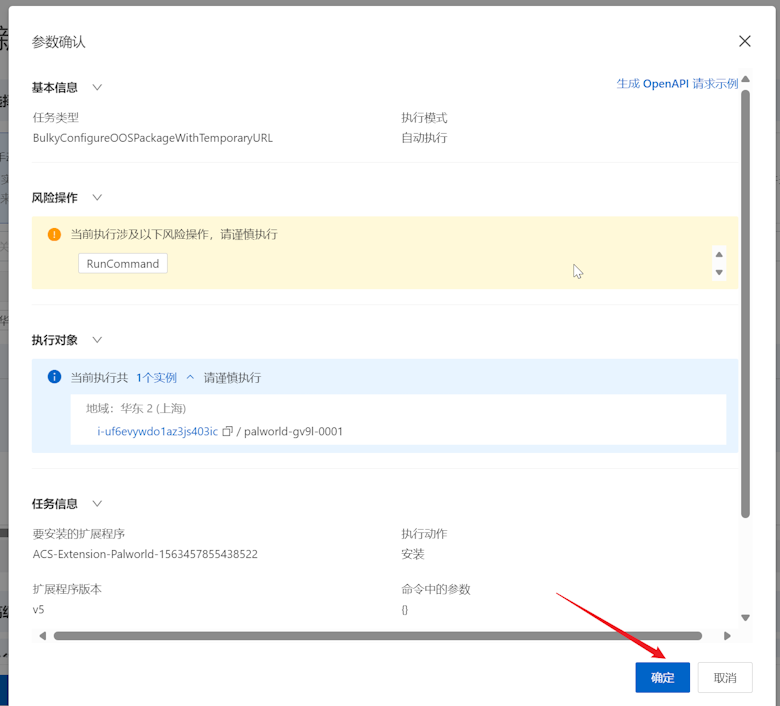Image resolution: width=780 pixels, height=706 pixels.
Task: Select the text BulkyConfigureOOSPackageWithTemporaryURL
Action: click(153, 138)
